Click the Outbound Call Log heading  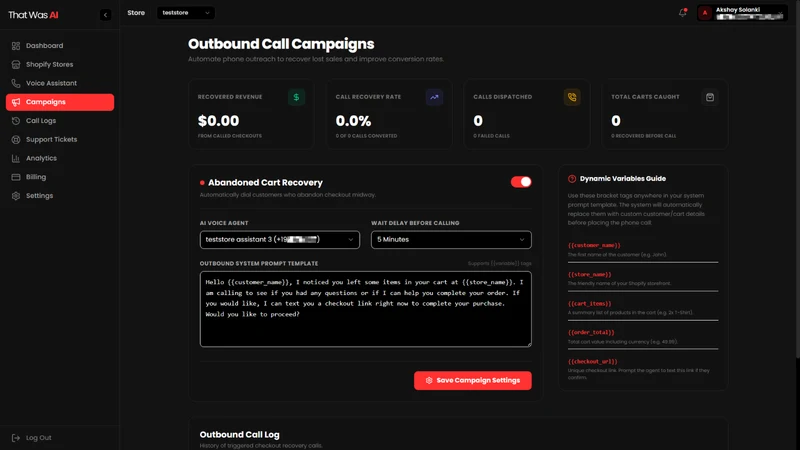tap(239, 435)
